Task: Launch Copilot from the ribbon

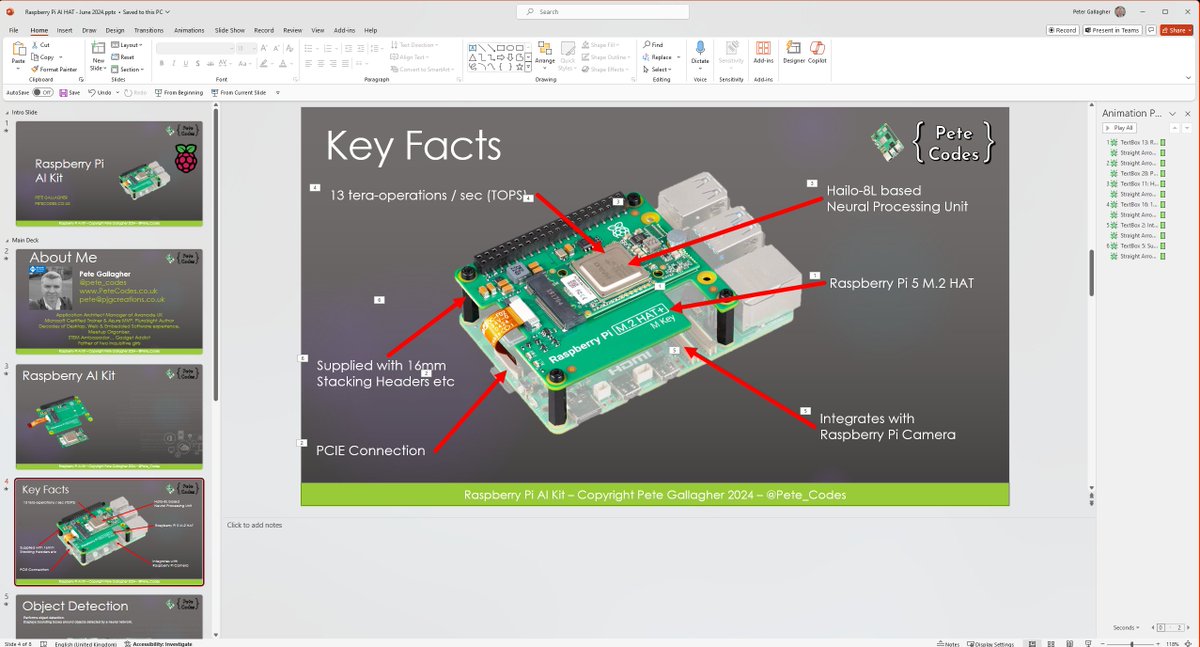Action: click(x=817, y=52)
